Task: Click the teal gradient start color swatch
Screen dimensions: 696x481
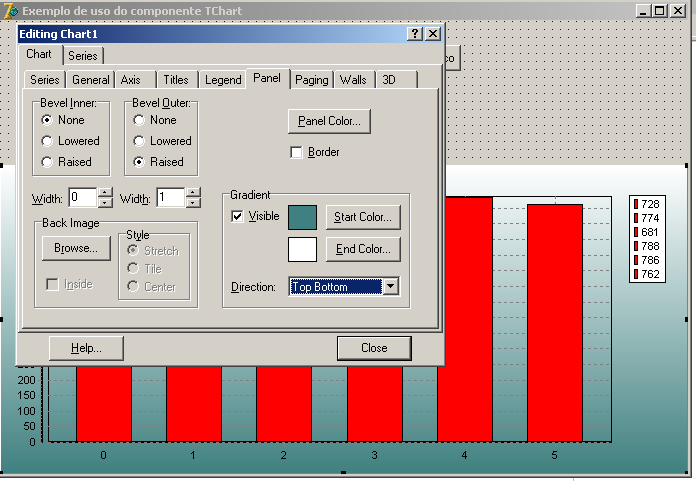Action: (x=302, y=217)
